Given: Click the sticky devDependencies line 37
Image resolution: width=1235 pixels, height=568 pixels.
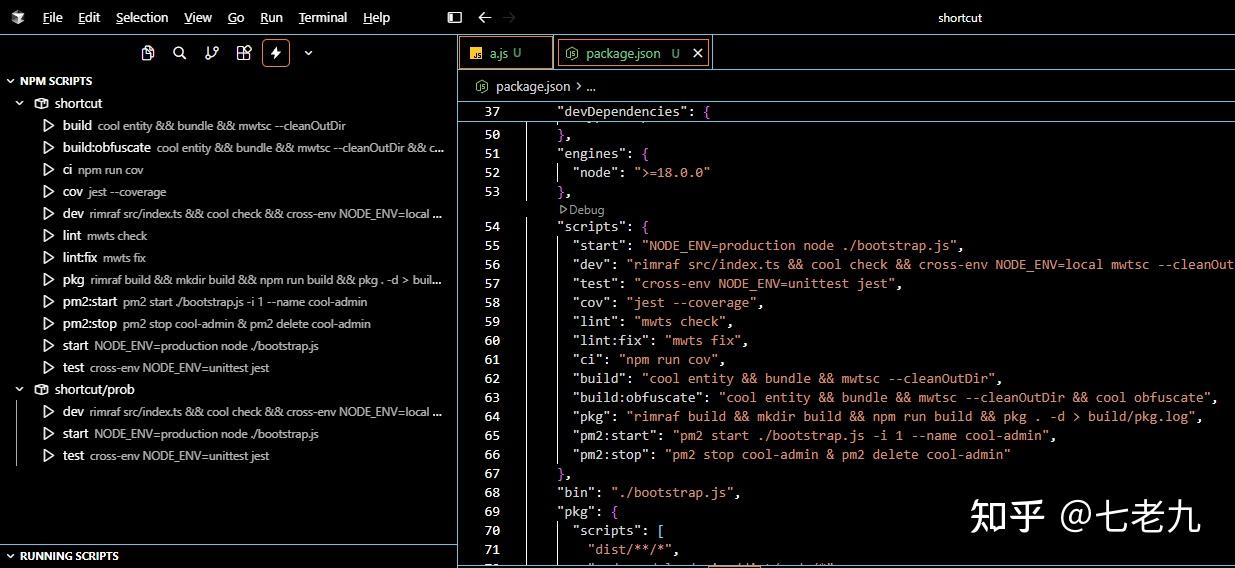Looking at the screenshot, I should (x=846, y=112).
